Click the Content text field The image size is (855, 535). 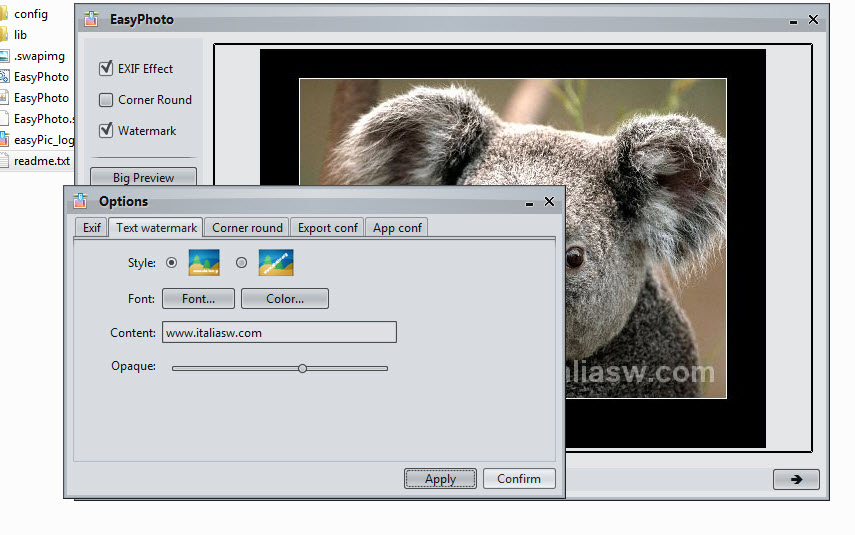(x=279, y=333)
